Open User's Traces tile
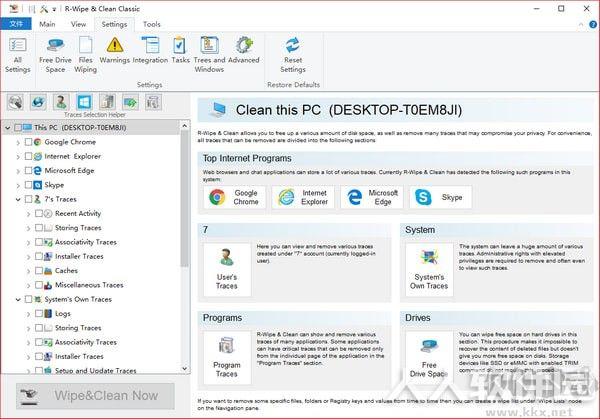This screenshot has width=600, height=419. (x=227, y=270)
